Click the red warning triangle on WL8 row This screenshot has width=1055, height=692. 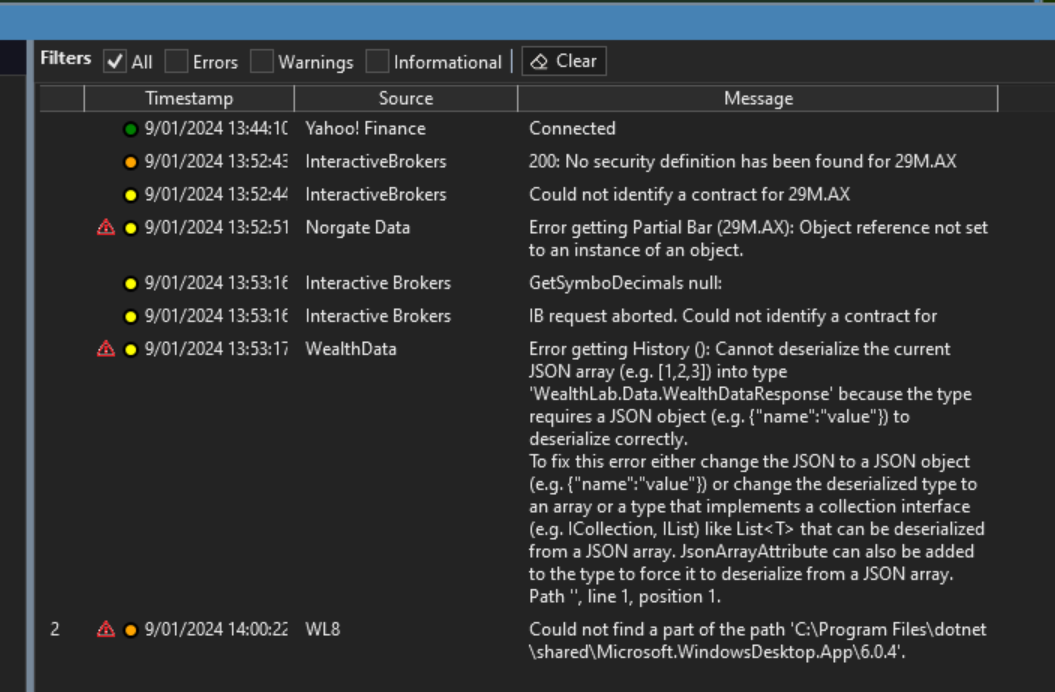[x=106, y=629]
